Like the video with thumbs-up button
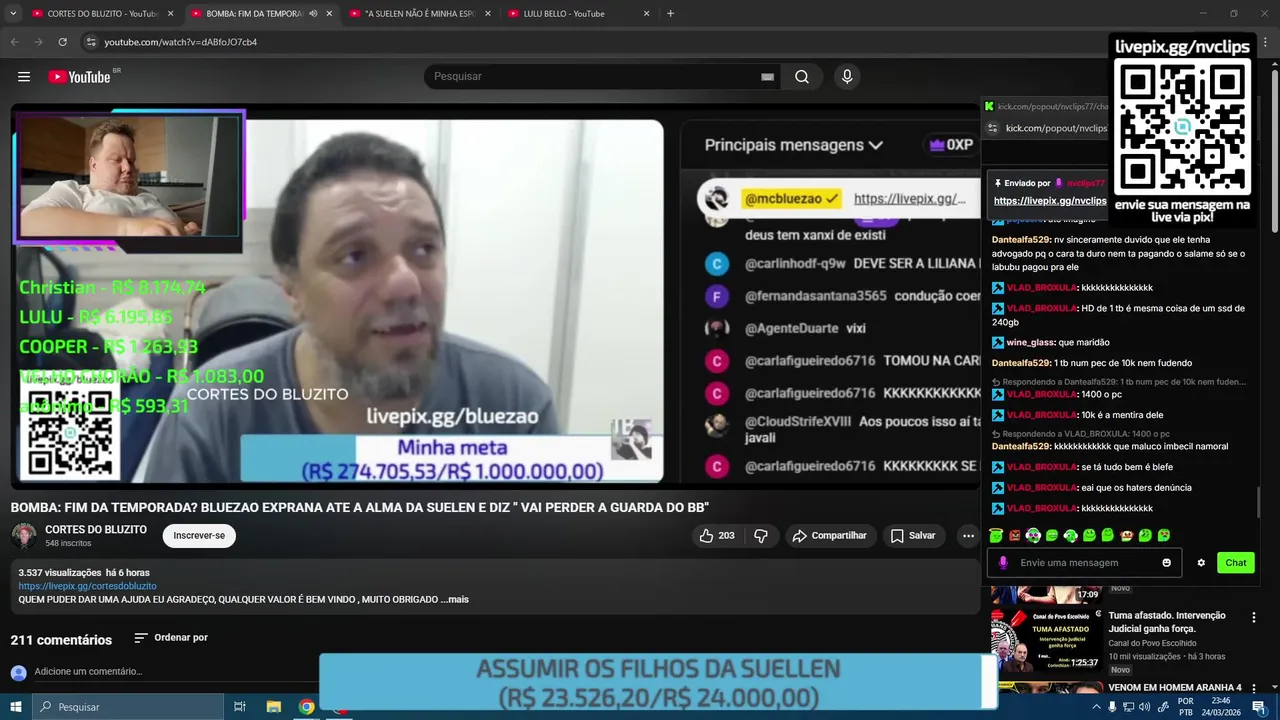The height and width of the screenshot is (720, 1280). [718, 536]
